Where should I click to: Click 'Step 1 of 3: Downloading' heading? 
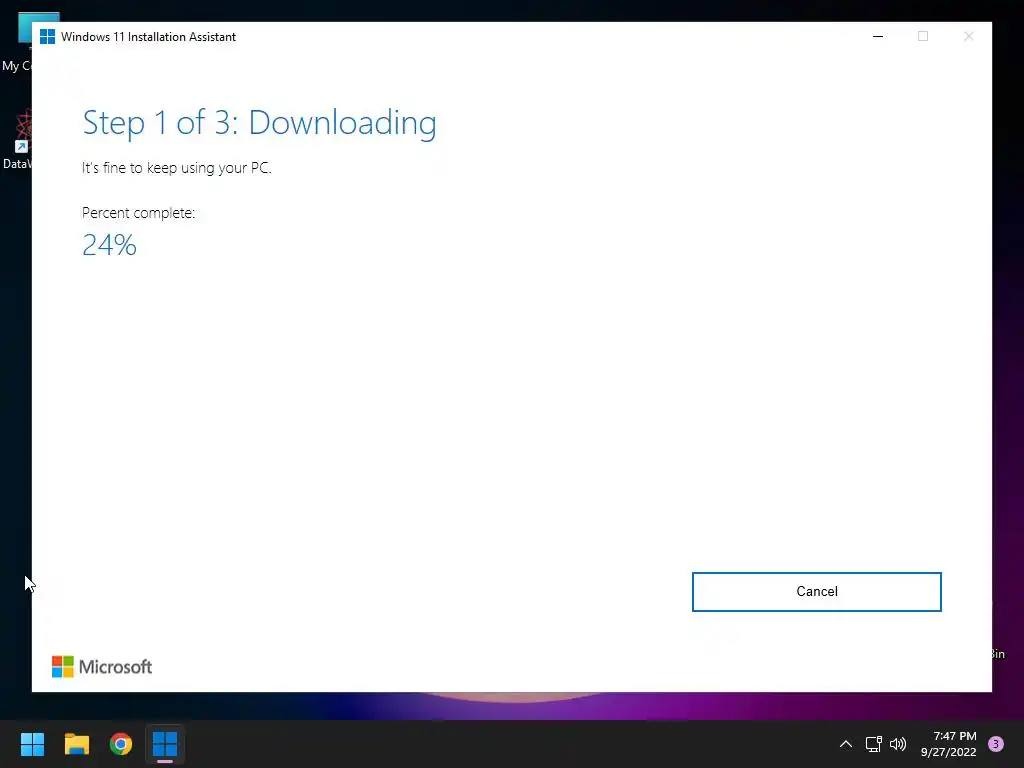click(259, 123)
